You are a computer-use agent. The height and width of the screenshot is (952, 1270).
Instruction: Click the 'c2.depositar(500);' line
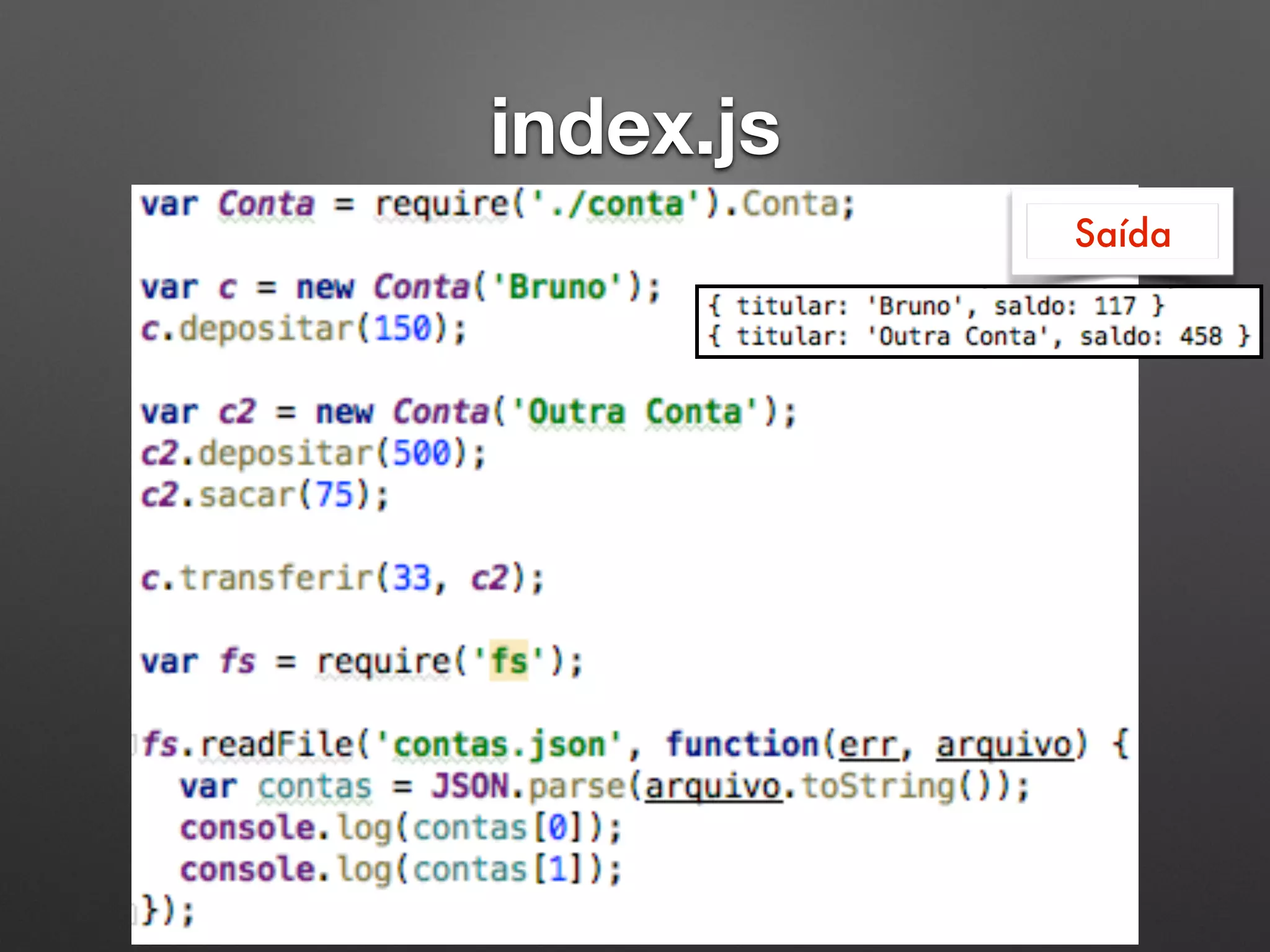(x=313, y=453)
